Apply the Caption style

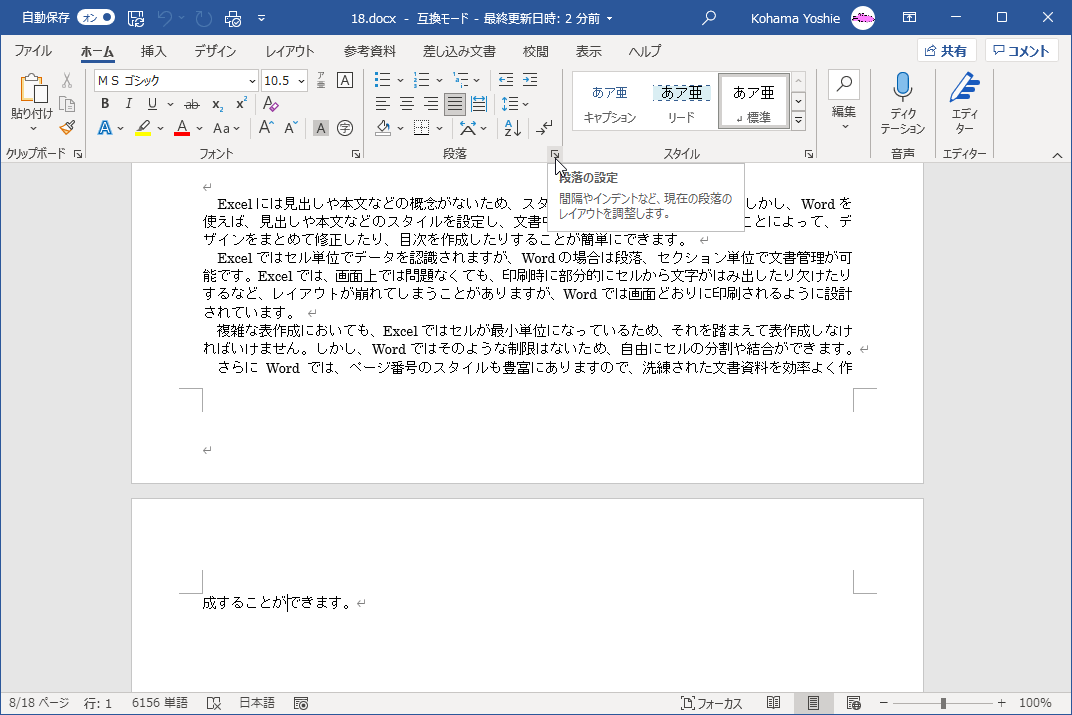pyautogui.click(x=610, y=103)
